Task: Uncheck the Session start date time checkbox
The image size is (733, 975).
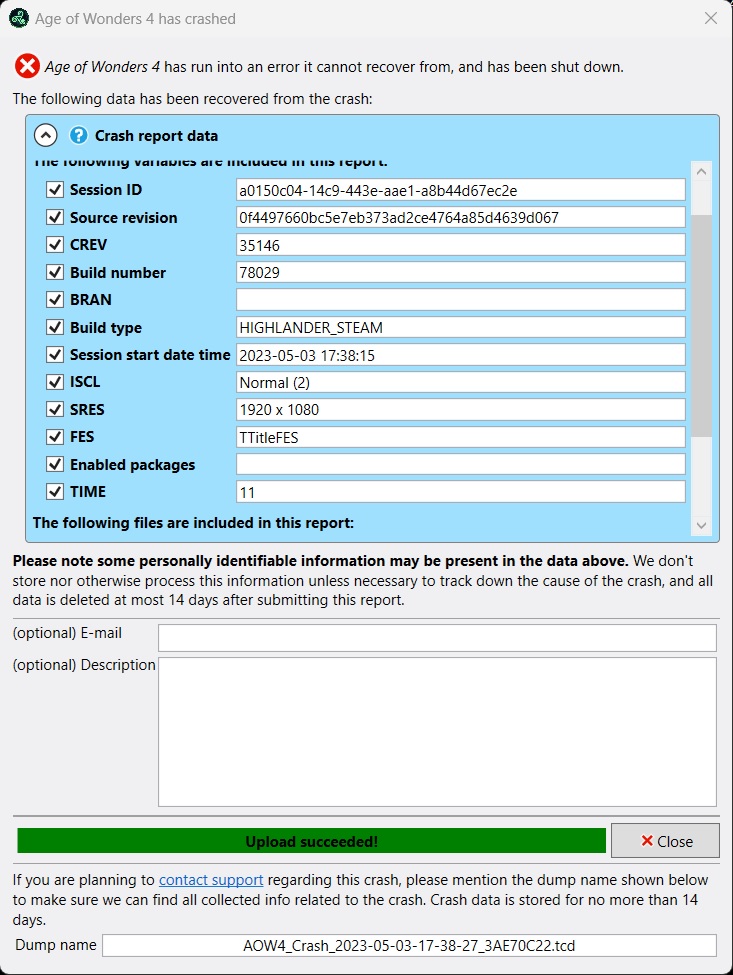Action: pos(55,354)
